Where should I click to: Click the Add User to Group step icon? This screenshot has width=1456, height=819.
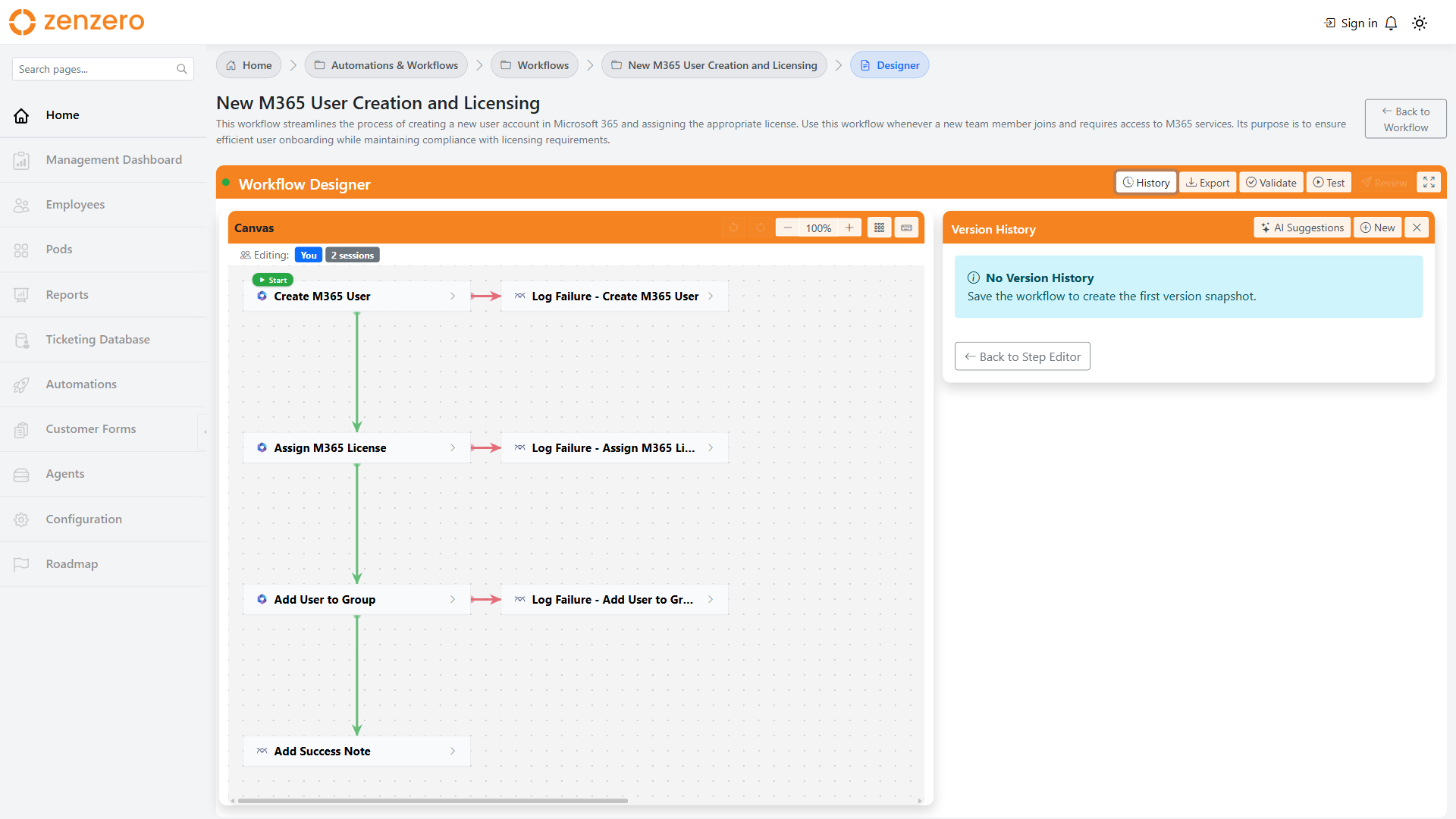pyautogui.click(x=262, y=599)
